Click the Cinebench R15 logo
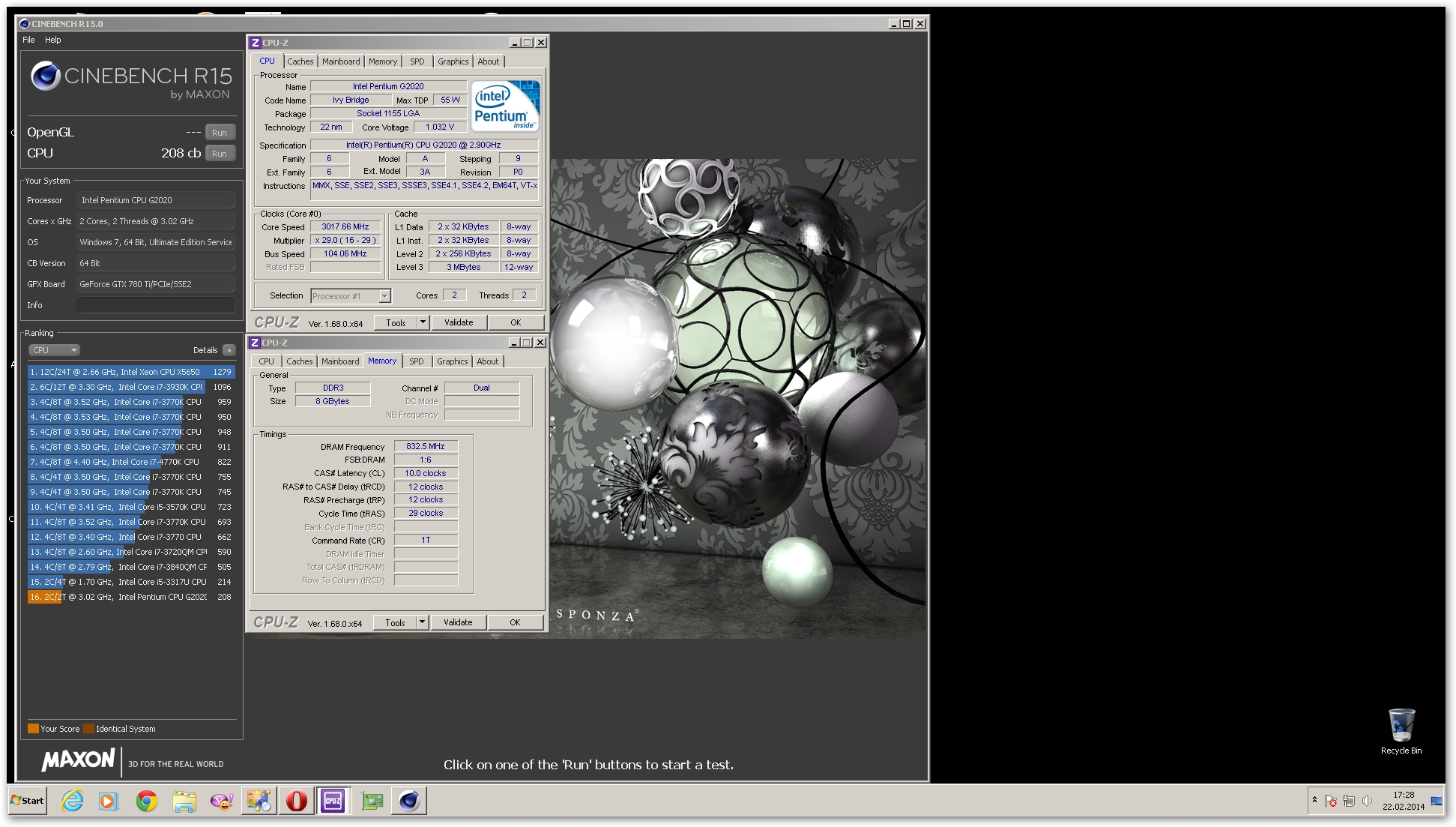Image resolution: width=1456 pixels, height=827 pixels. (132, 81)
